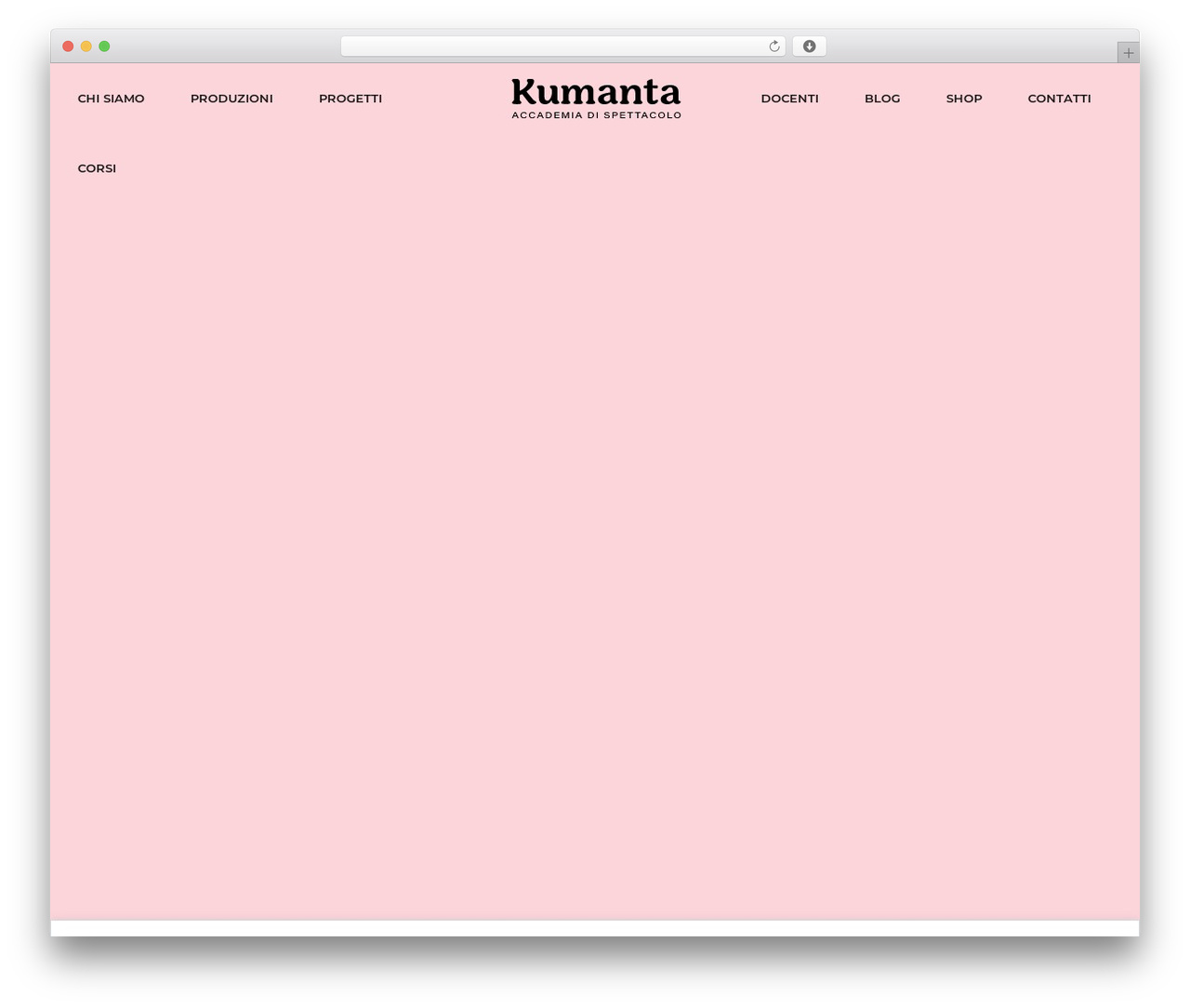Viewport: 1190px width, 1008px height.
Task: Open the Docenti section
Action: [x=789, y=99]
